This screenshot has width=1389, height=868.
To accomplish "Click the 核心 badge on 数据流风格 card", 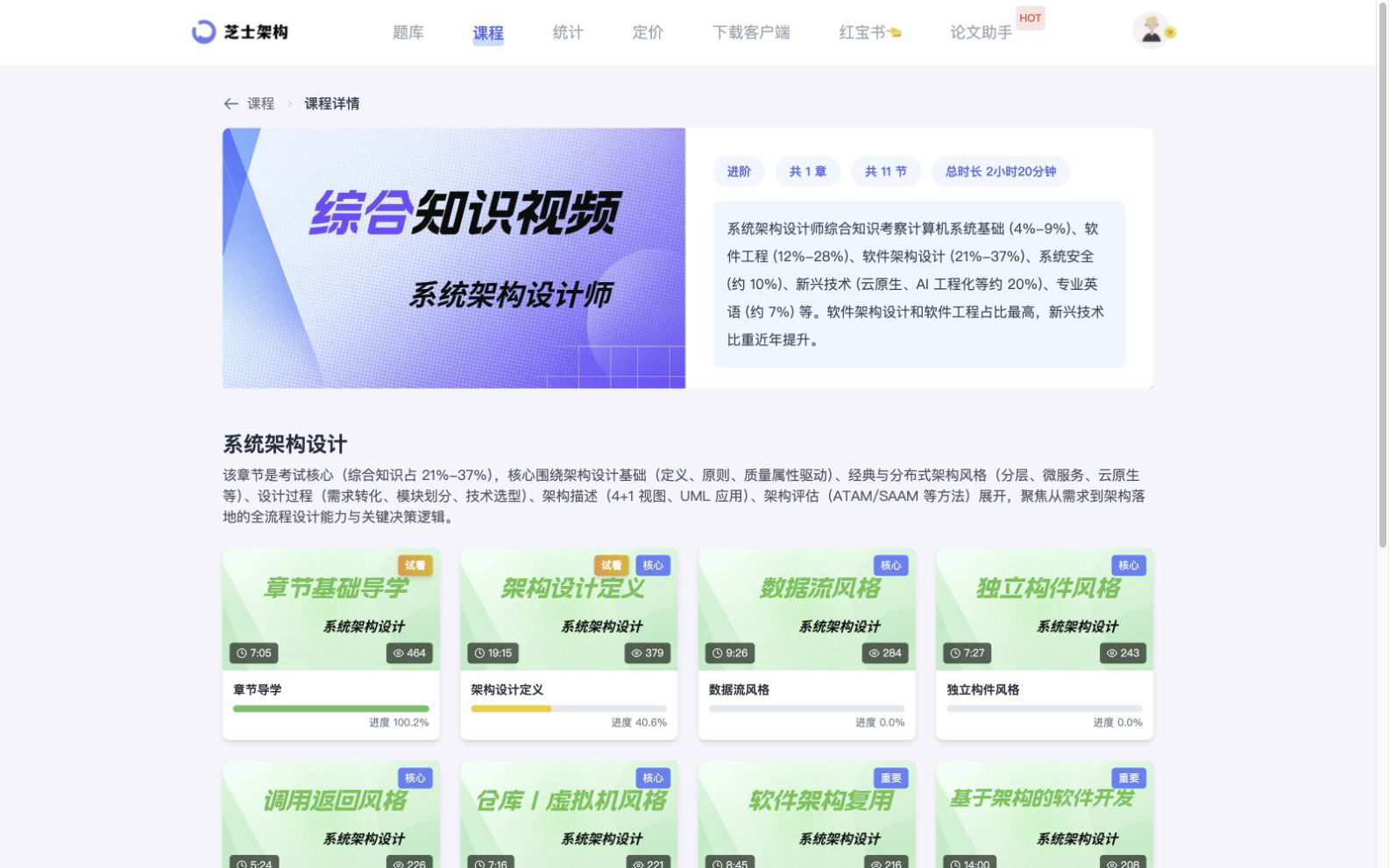I will point(890,566).
